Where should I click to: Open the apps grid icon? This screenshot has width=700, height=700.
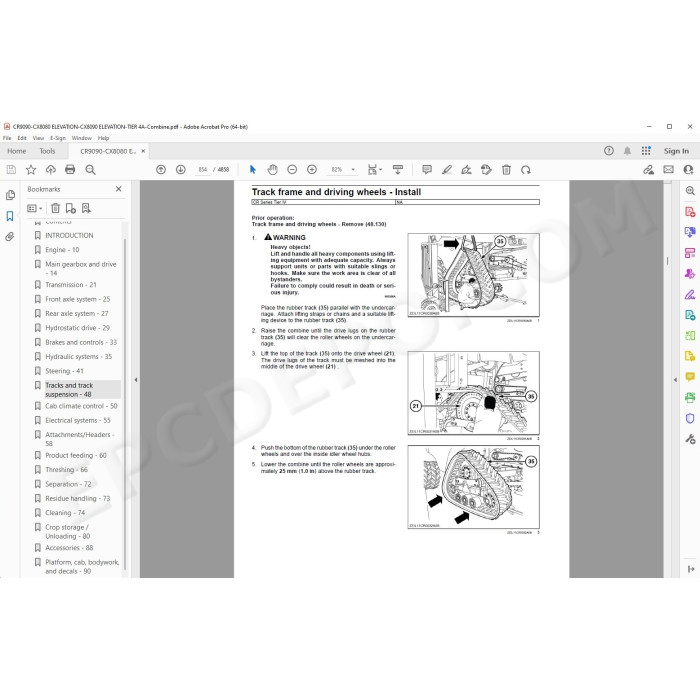[x=646, y=151]
